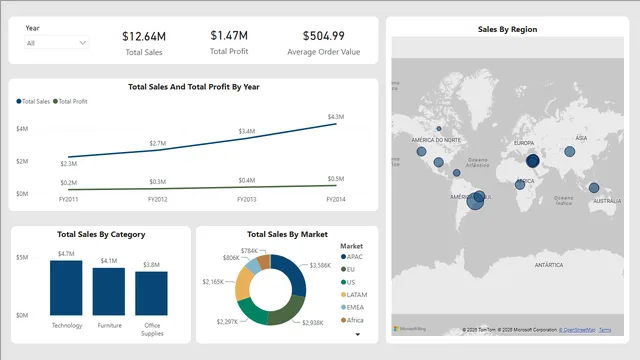Select the Furniture bar in the category chart
Image resolution: width=640 pixels, height=360 pixels.
(109, 291)
